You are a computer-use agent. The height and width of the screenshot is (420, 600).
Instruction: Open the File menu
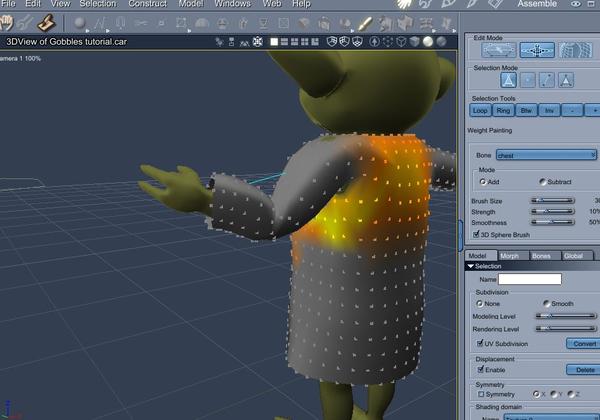8,4
